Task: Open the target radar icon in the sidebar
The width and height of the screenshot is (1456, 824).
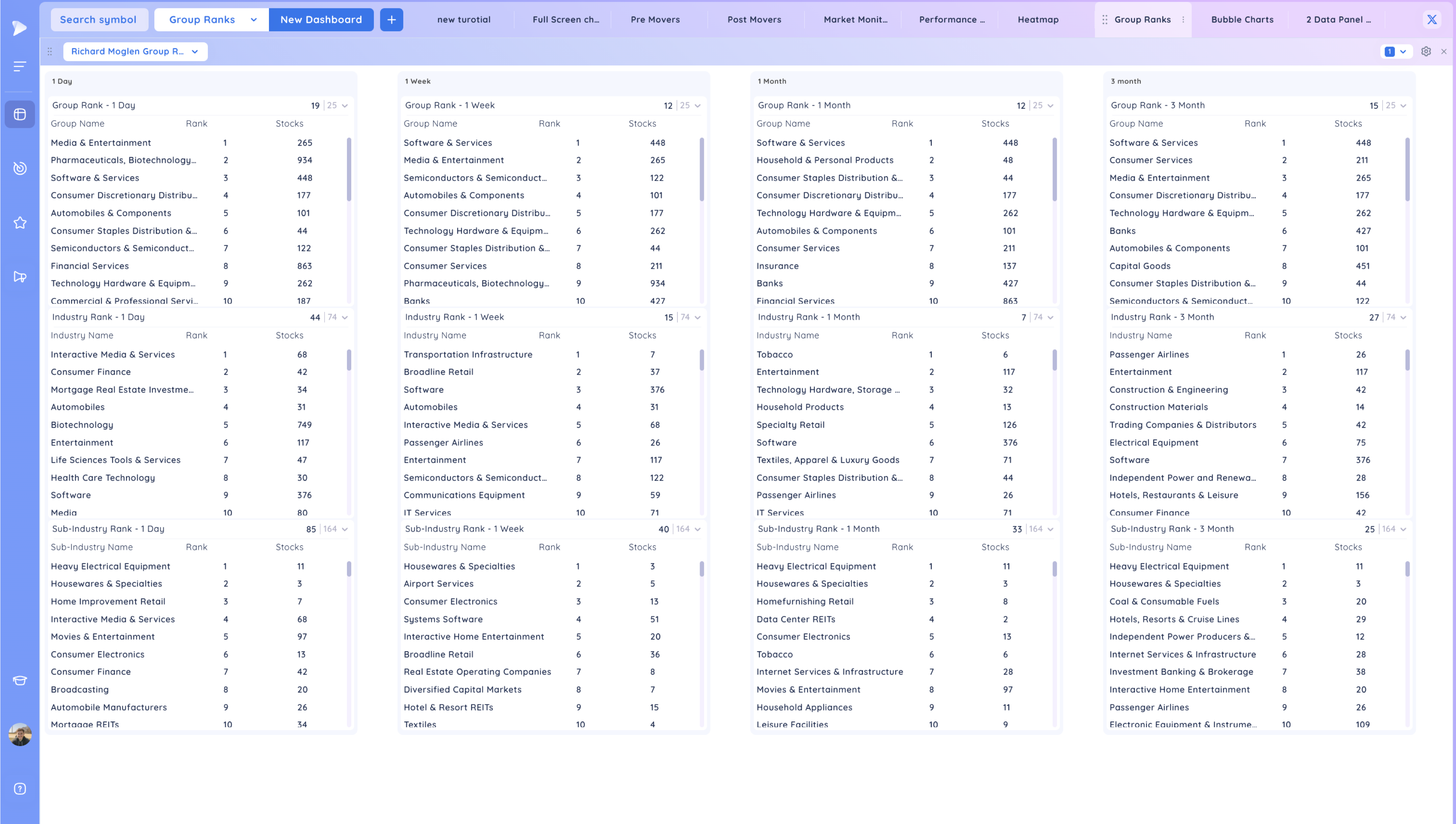Action: 20,168
